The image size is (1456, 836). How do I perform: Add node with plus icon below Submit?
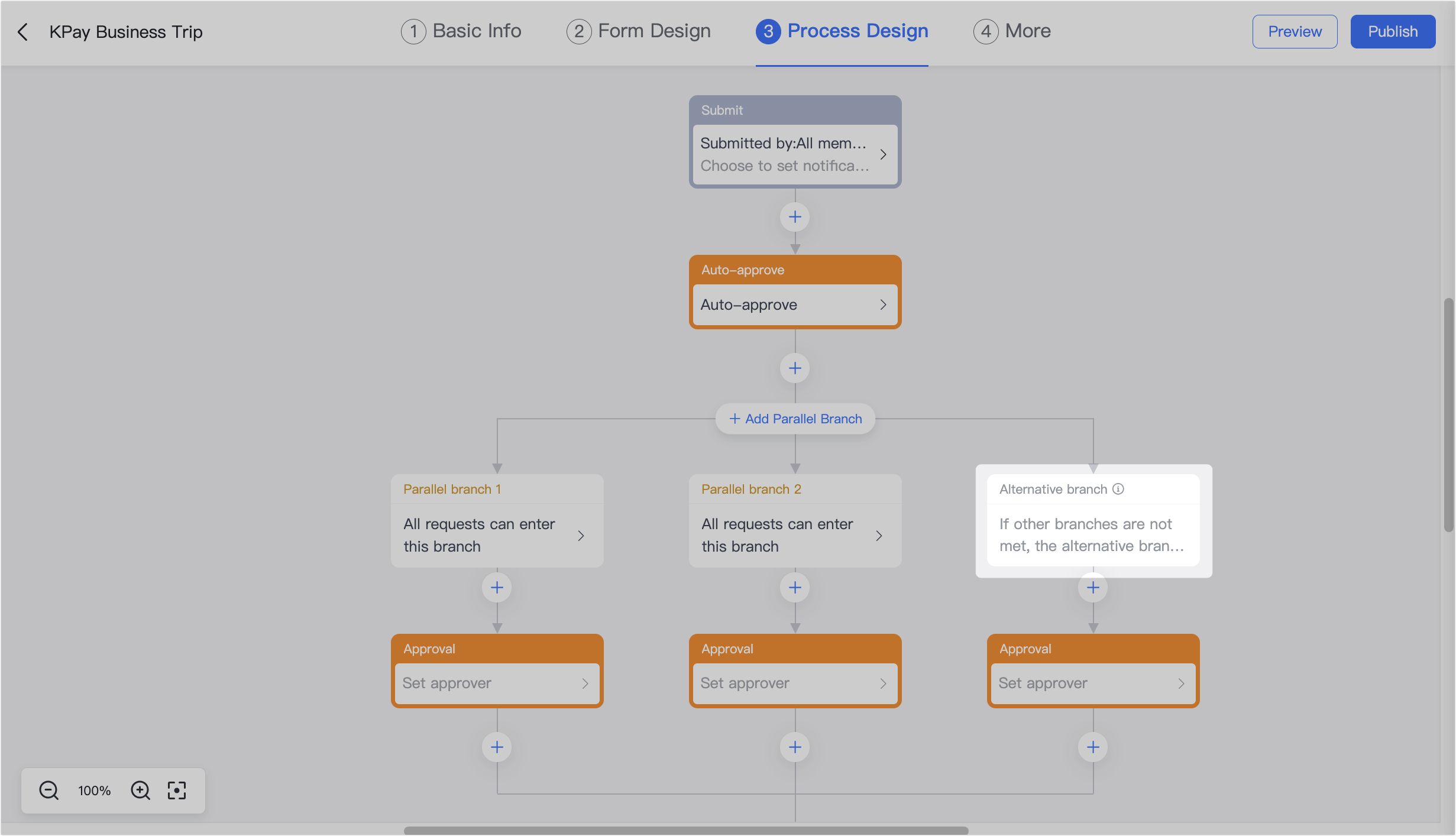795,217
